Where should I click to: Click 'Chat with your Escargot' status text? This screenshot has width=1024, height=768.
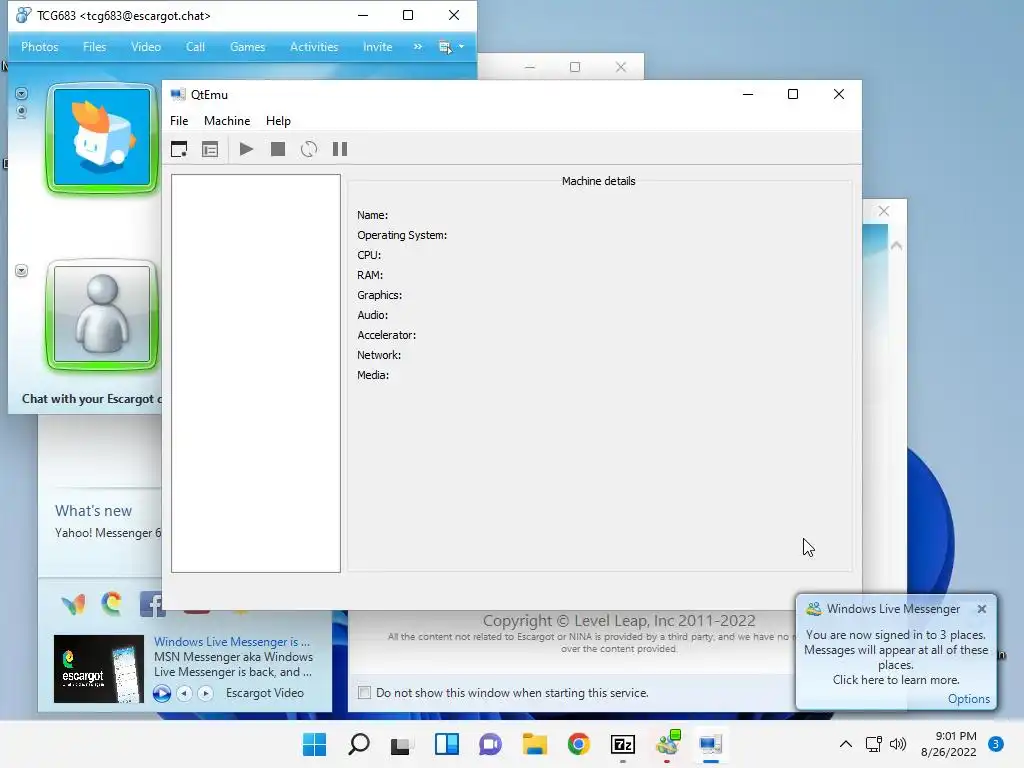click(91, 399)
